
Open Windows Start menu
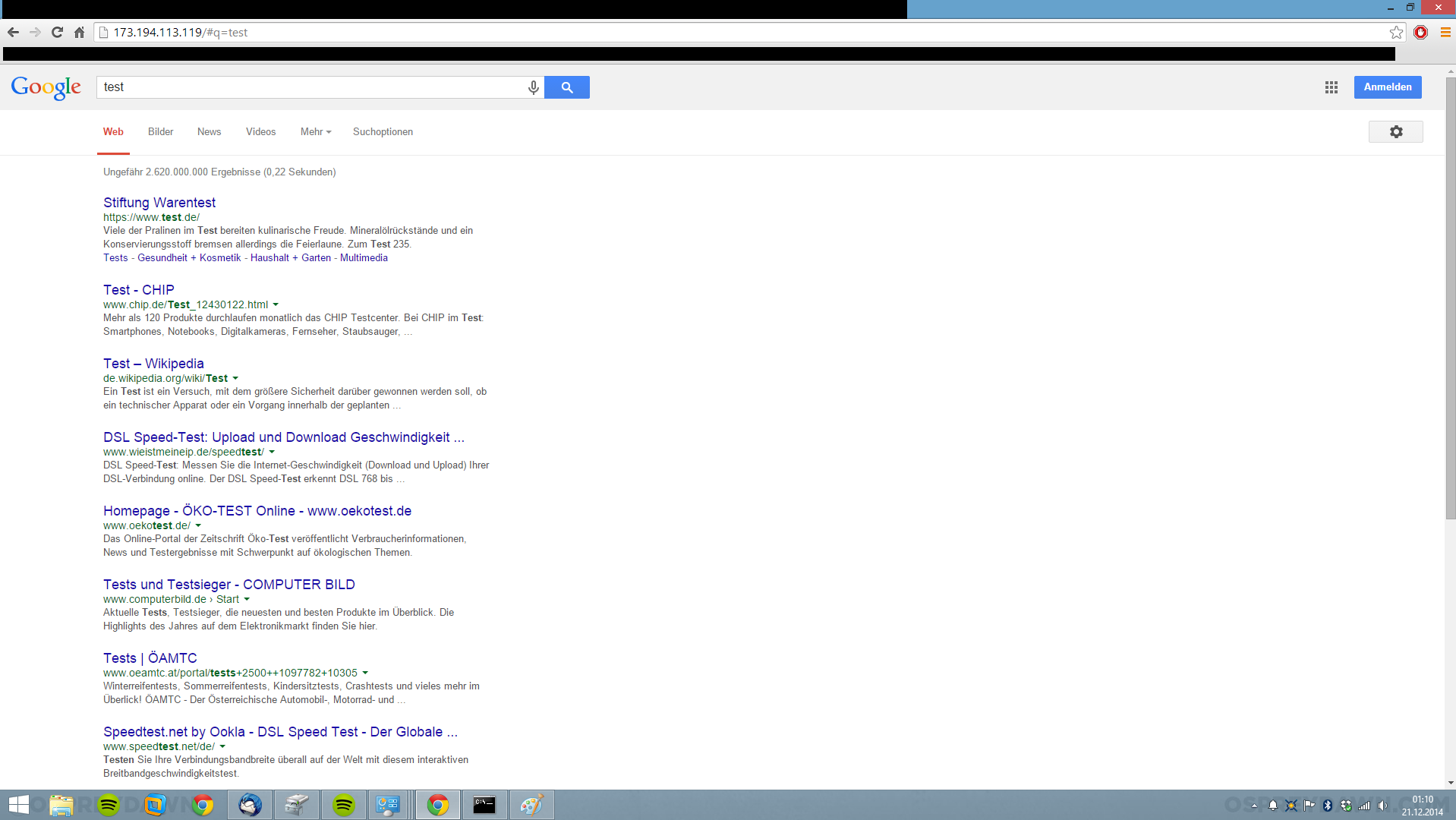tap(18, 805)
